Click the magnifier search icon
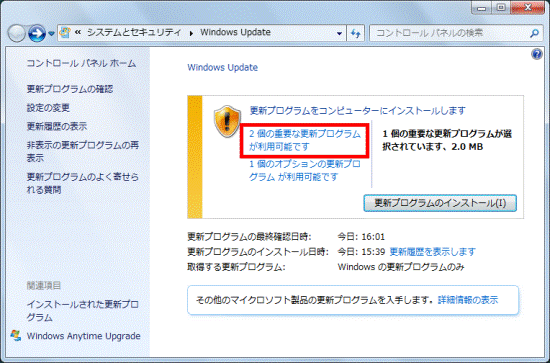Viewport: 550px width, 363px height. click(x=534, y=33)
